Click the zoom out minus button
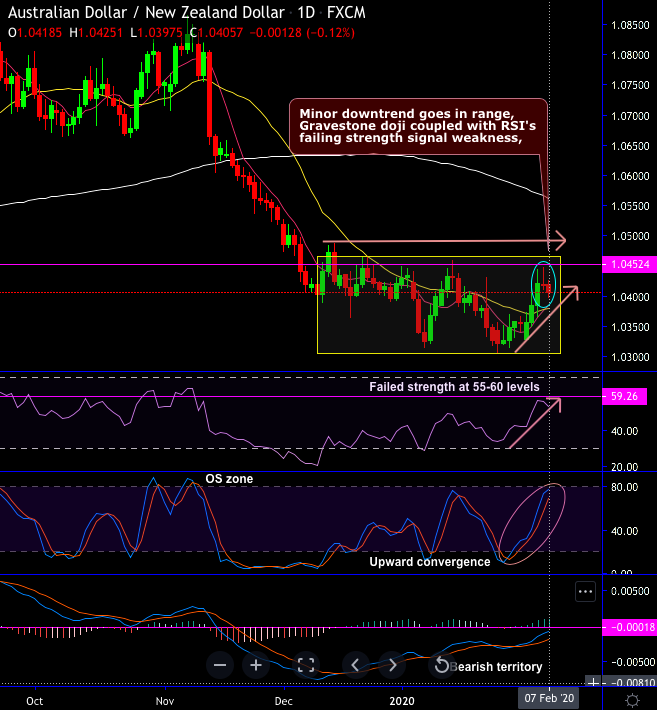 tap(220, 665)
